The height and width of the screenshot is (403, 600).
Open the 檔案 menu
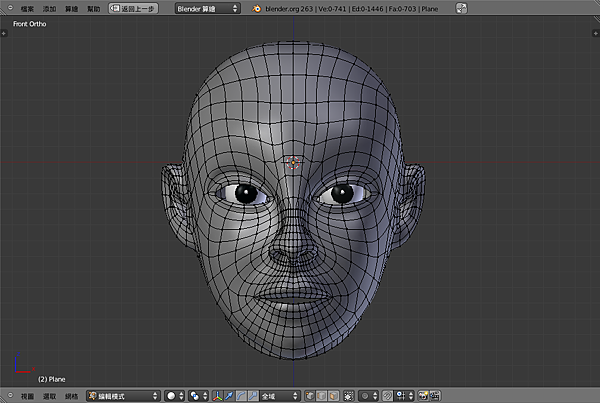[27, 8]
